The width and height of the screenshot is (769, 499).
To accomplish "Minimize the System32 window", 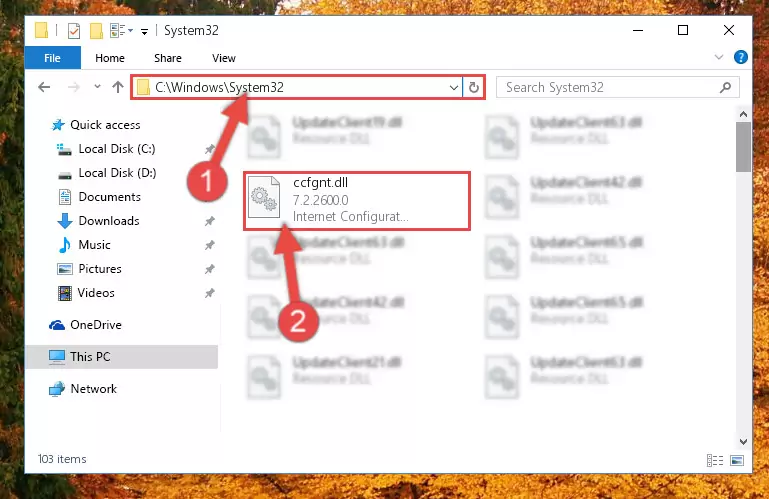I will click(638, 30).
